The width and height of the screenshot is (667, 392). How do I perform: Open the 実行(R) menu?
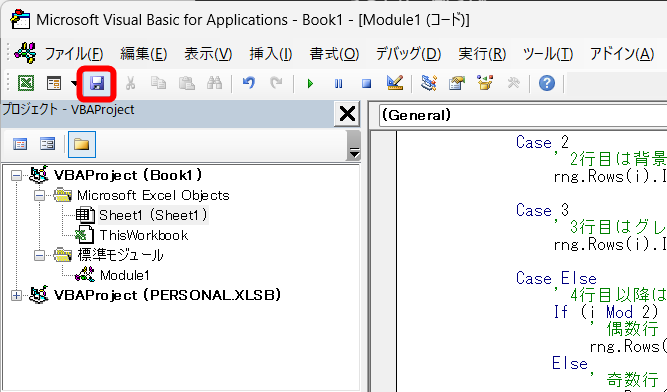pyautogui.click(x=482, y=54)
